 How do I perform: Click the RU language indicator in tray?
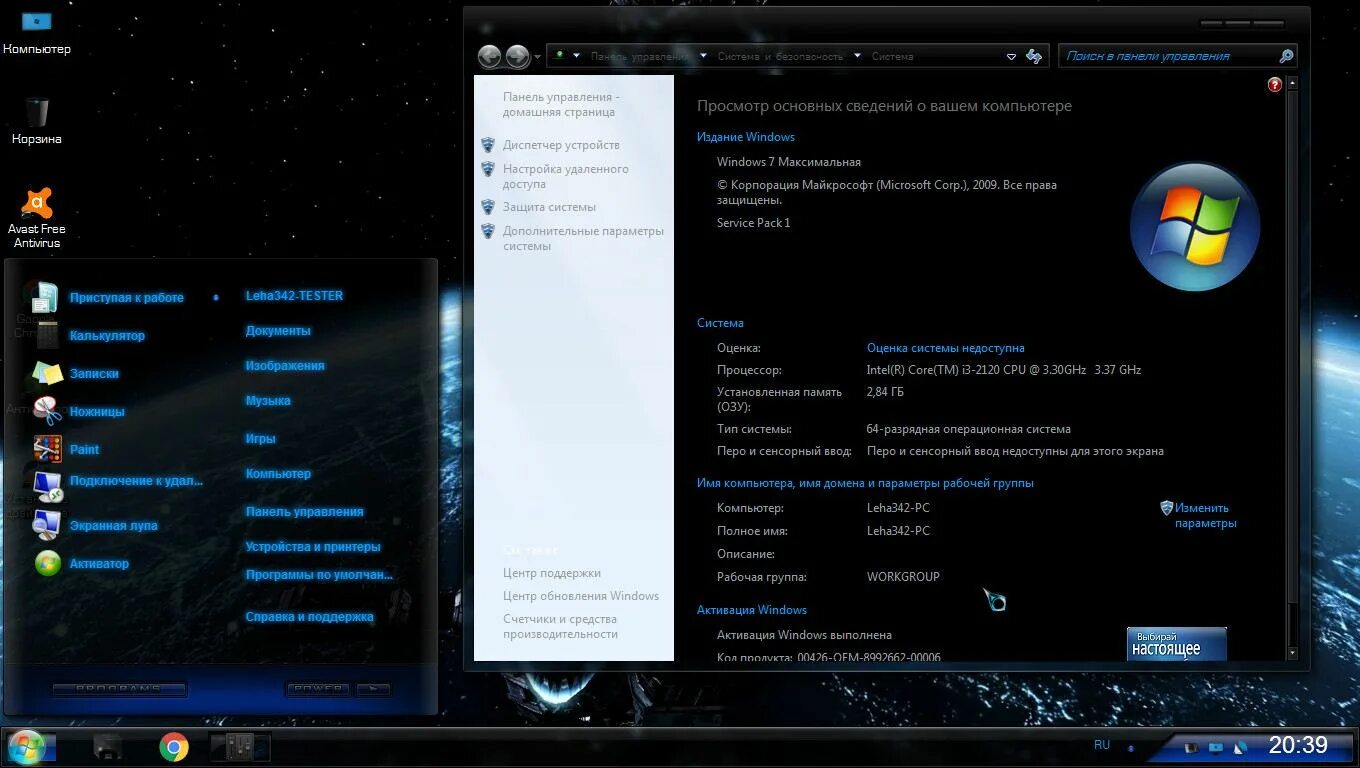(1102, 745)
